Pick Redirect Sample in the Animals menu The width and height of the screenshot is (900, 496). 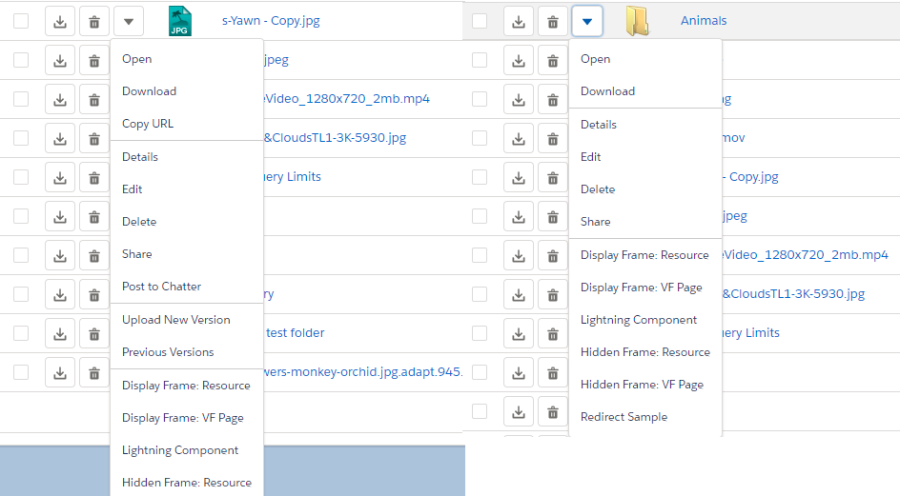coord(623,417)
